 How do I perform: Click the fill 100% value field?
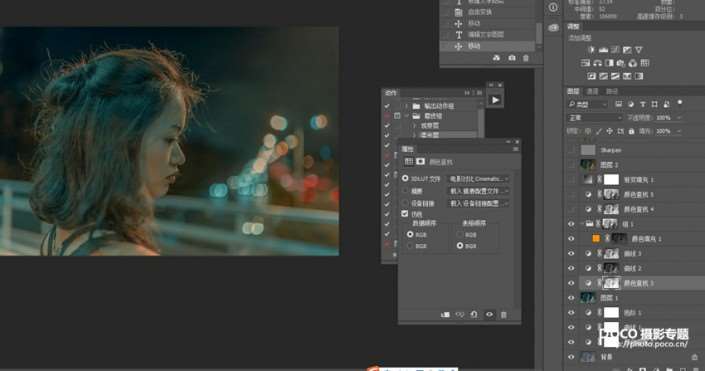pyautogui.click(x=663, y=131)
